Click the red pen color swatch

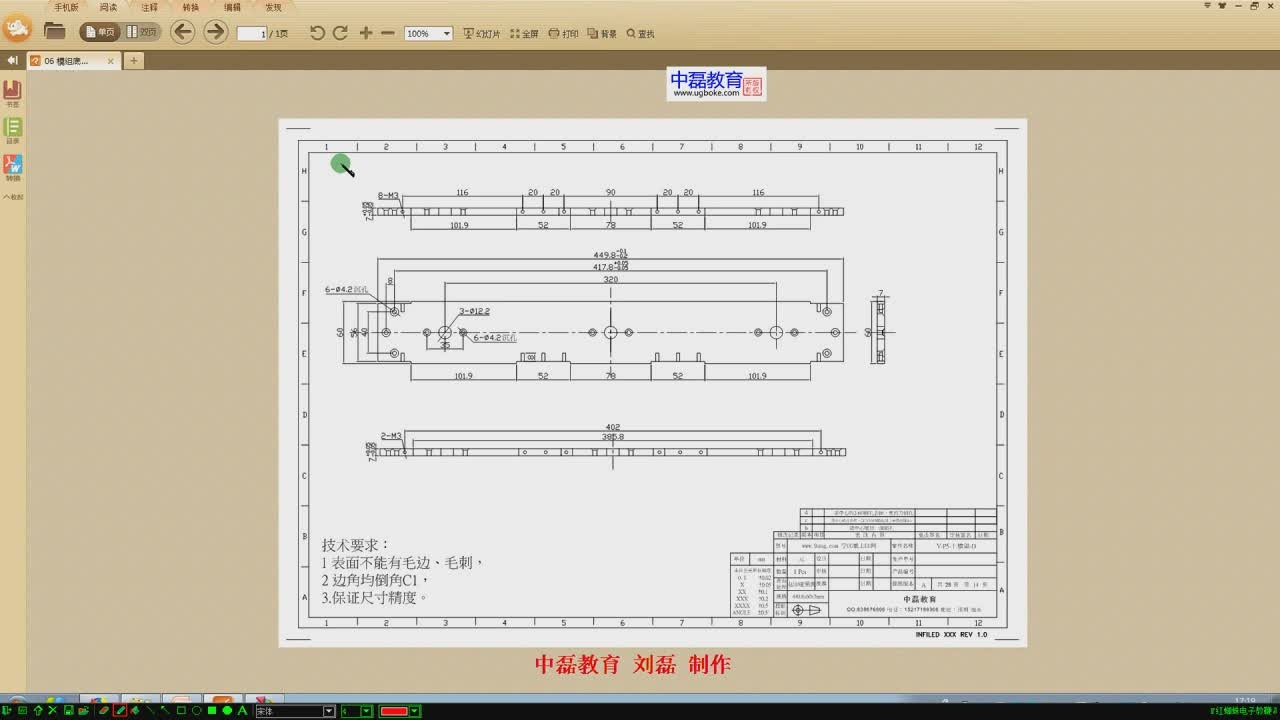coord(394,711)
